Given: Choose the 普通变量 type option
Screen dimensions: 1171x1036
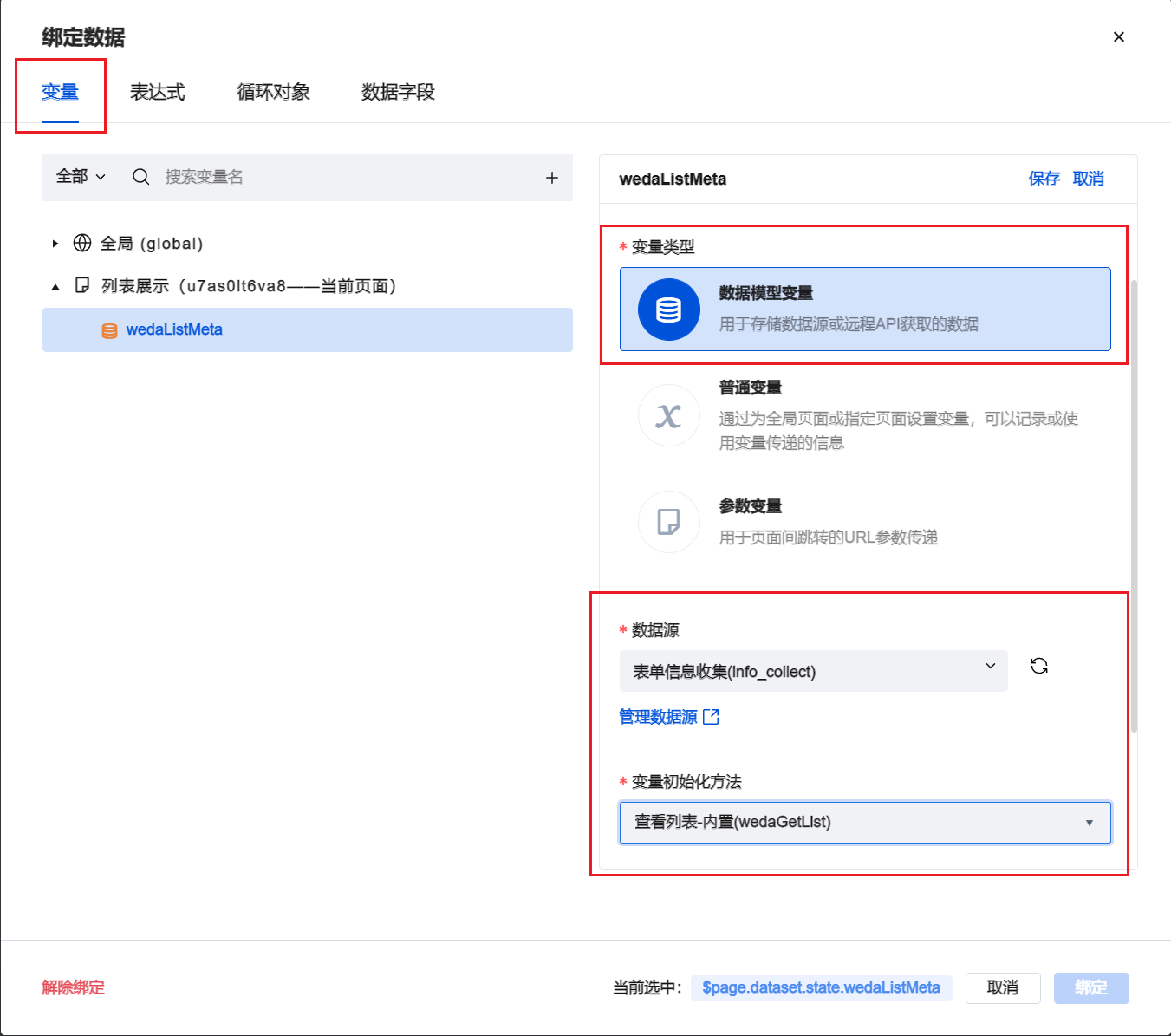Looking at the screenshot, I should coord(865,415).
